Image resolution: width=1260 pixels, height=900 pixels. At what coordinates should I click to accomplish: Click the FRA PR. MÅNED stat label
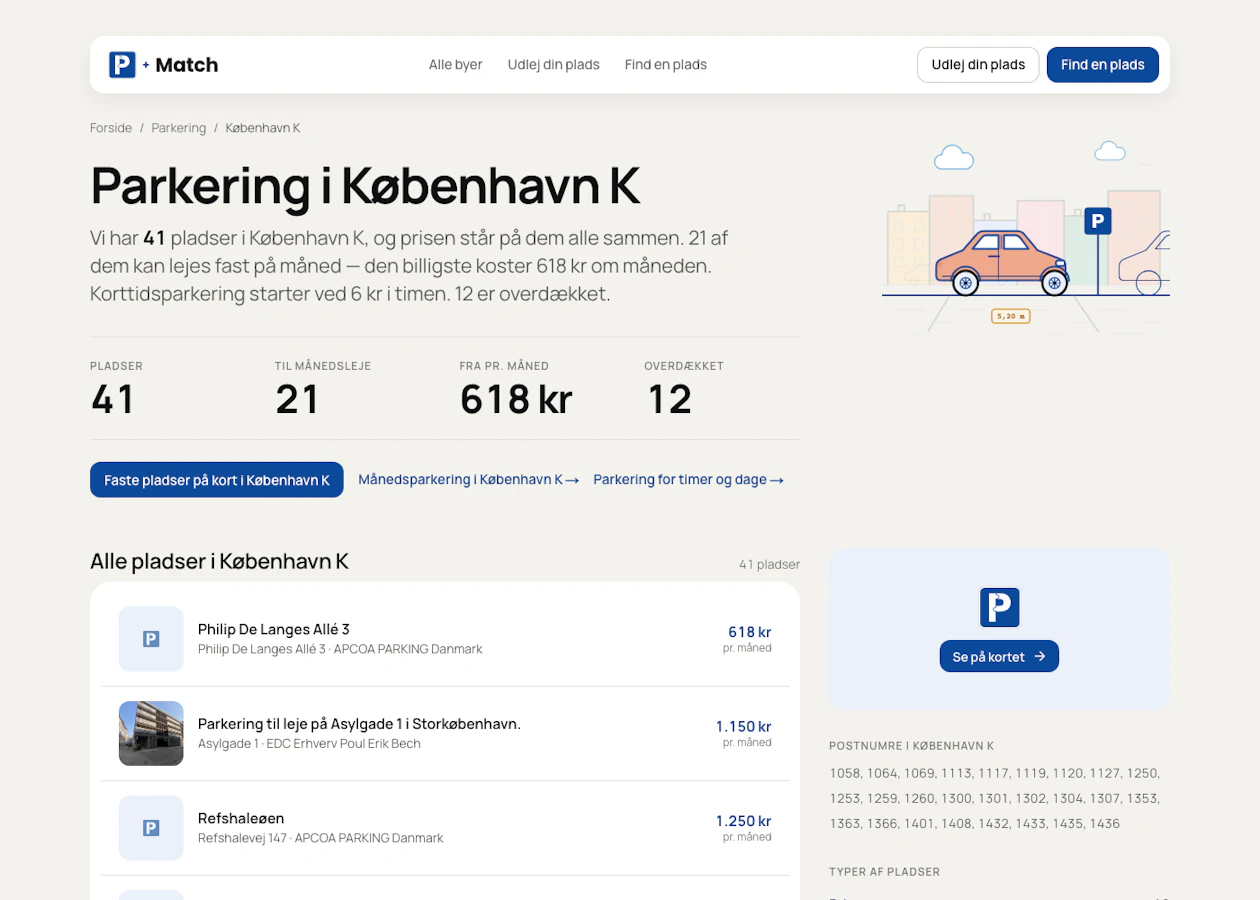click(x=504, y=366)
